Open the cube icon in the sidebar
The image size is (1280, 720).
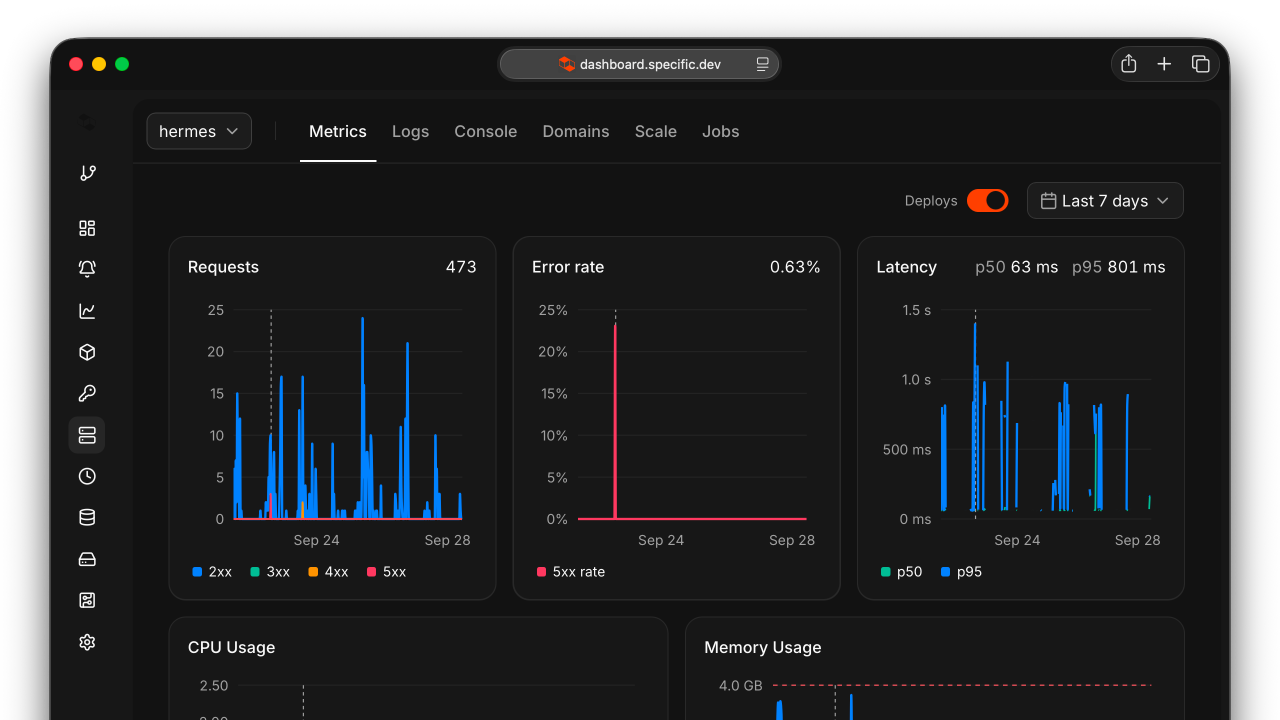87,352
